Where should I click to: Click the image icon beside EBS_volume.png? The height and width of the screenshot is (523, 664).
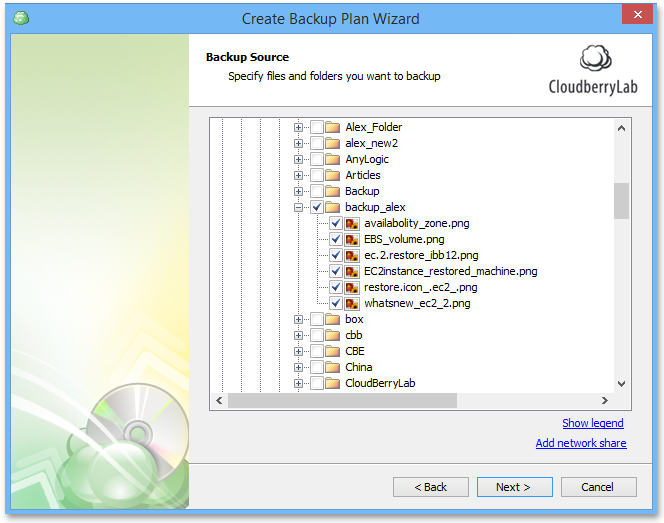pyautogui.click(x=352, y=239)
